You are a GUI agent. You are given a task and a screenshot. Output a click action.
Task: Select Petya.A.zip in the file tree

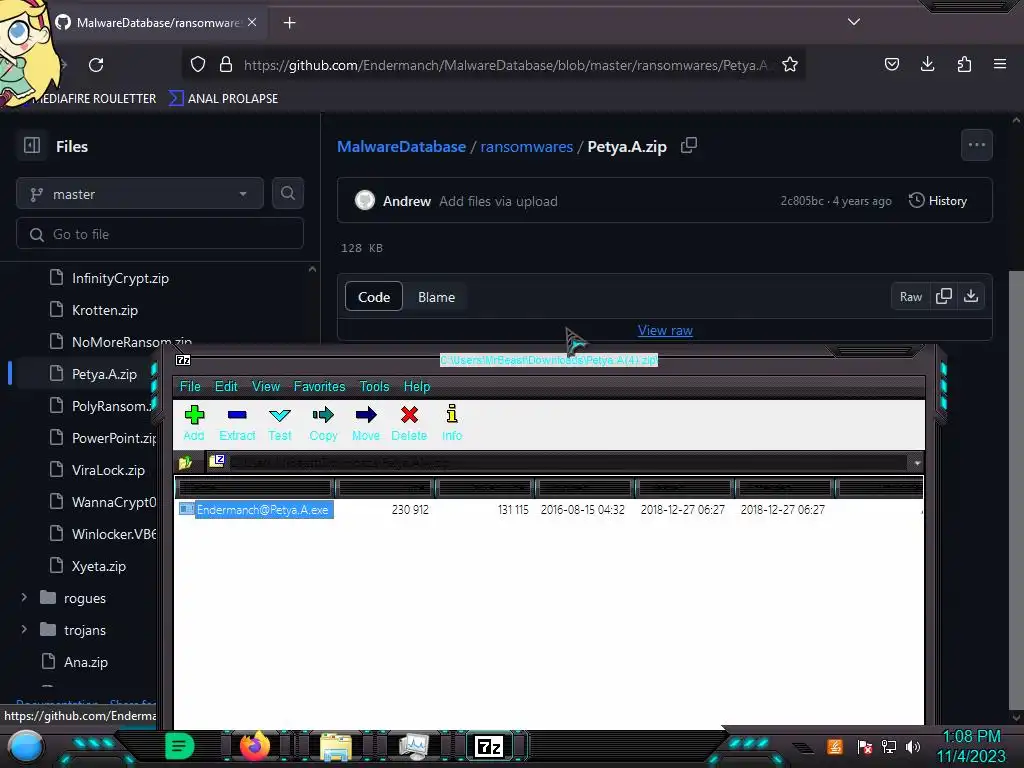tap(103, 374)
